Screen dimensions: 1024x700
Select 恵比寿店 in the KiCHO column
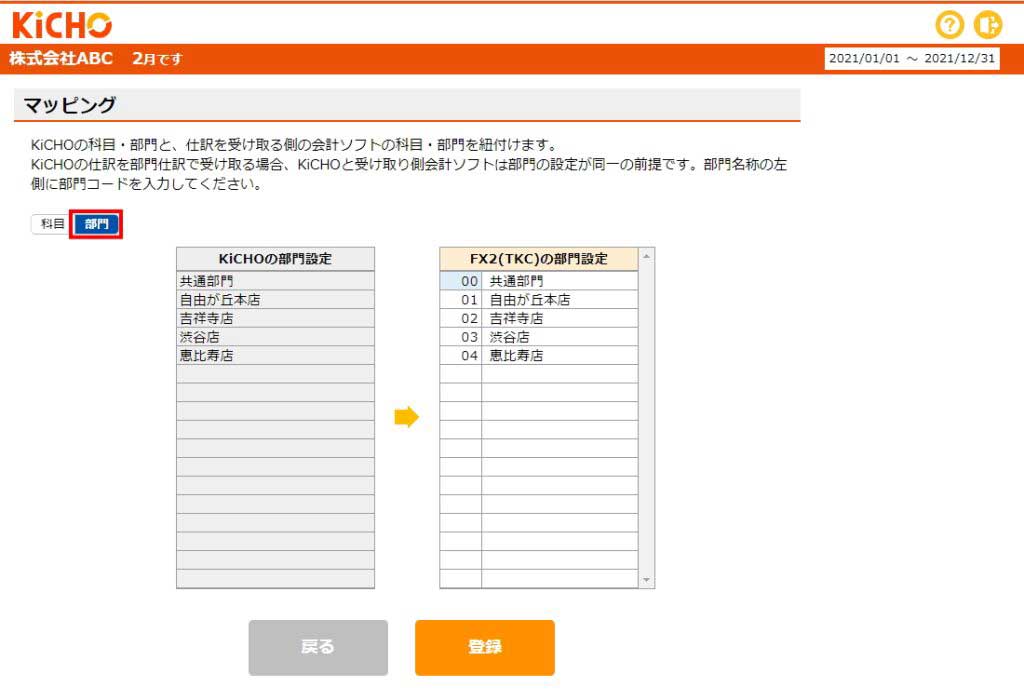[276, 355]
